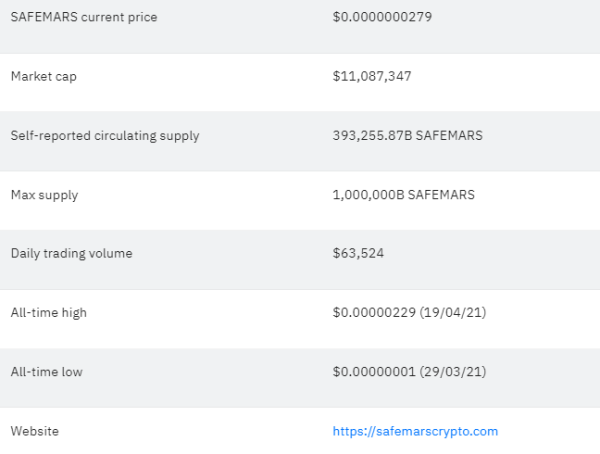Click the market cap value $11,087,347
The image size is (600, 454).
coord(372,76)
